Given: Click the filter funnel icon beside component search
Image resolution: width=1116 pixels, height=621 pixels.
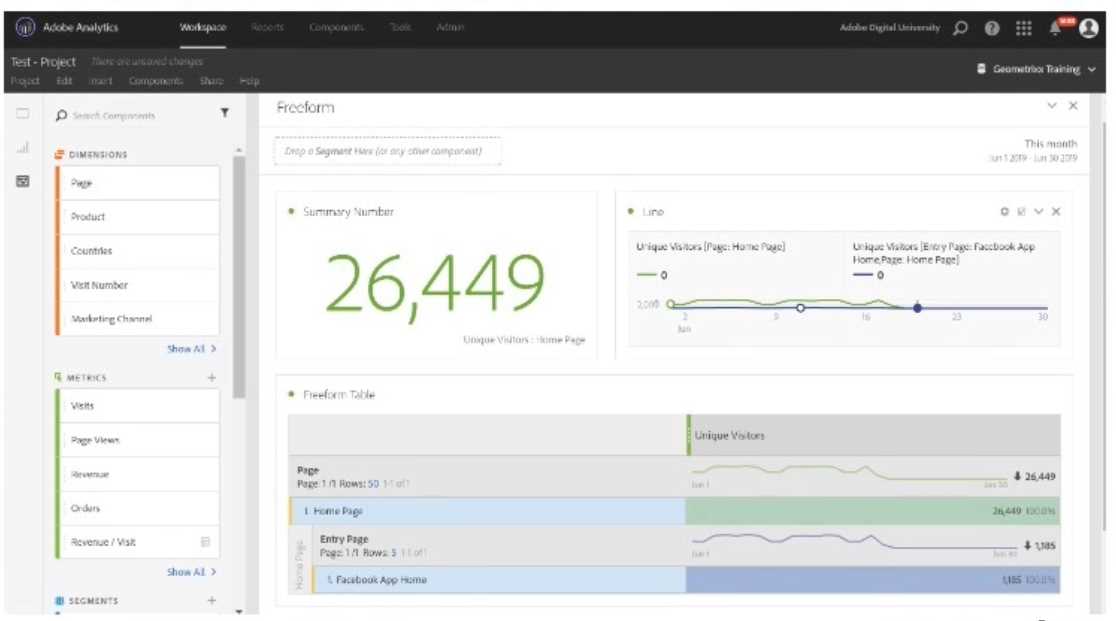Looking at the screenshot, I should pyautogui.click(x=224, y=114).
